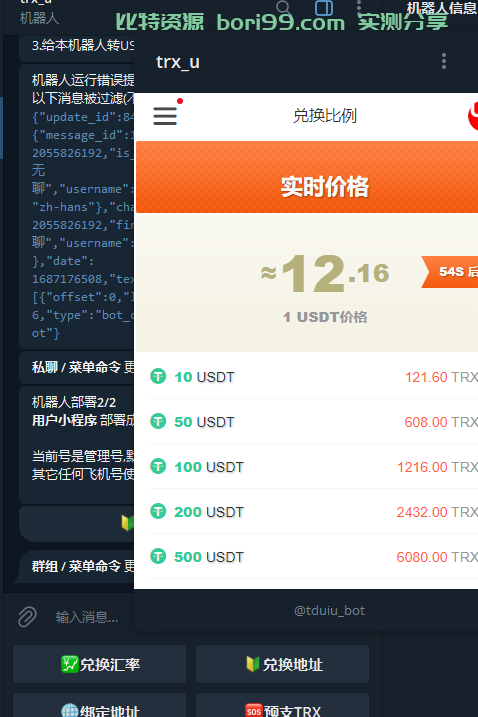The height and width of the screenshot is (717, 478).
Task: Select the 100 USDT exchange row
Action: tap(314, 466)
